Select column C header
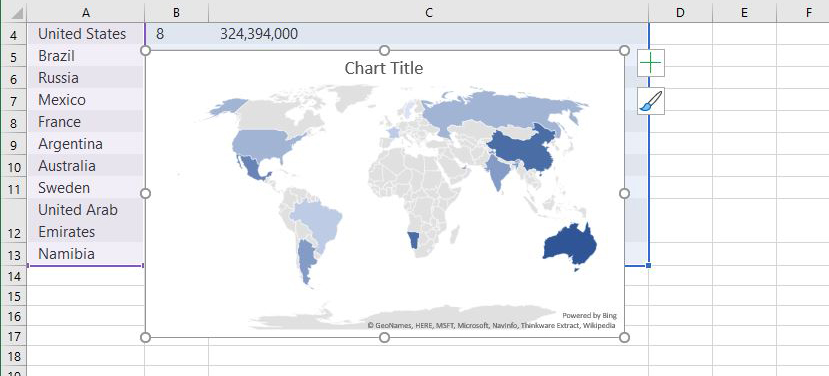This screenshot has width=829, height=376. [428, 13]
